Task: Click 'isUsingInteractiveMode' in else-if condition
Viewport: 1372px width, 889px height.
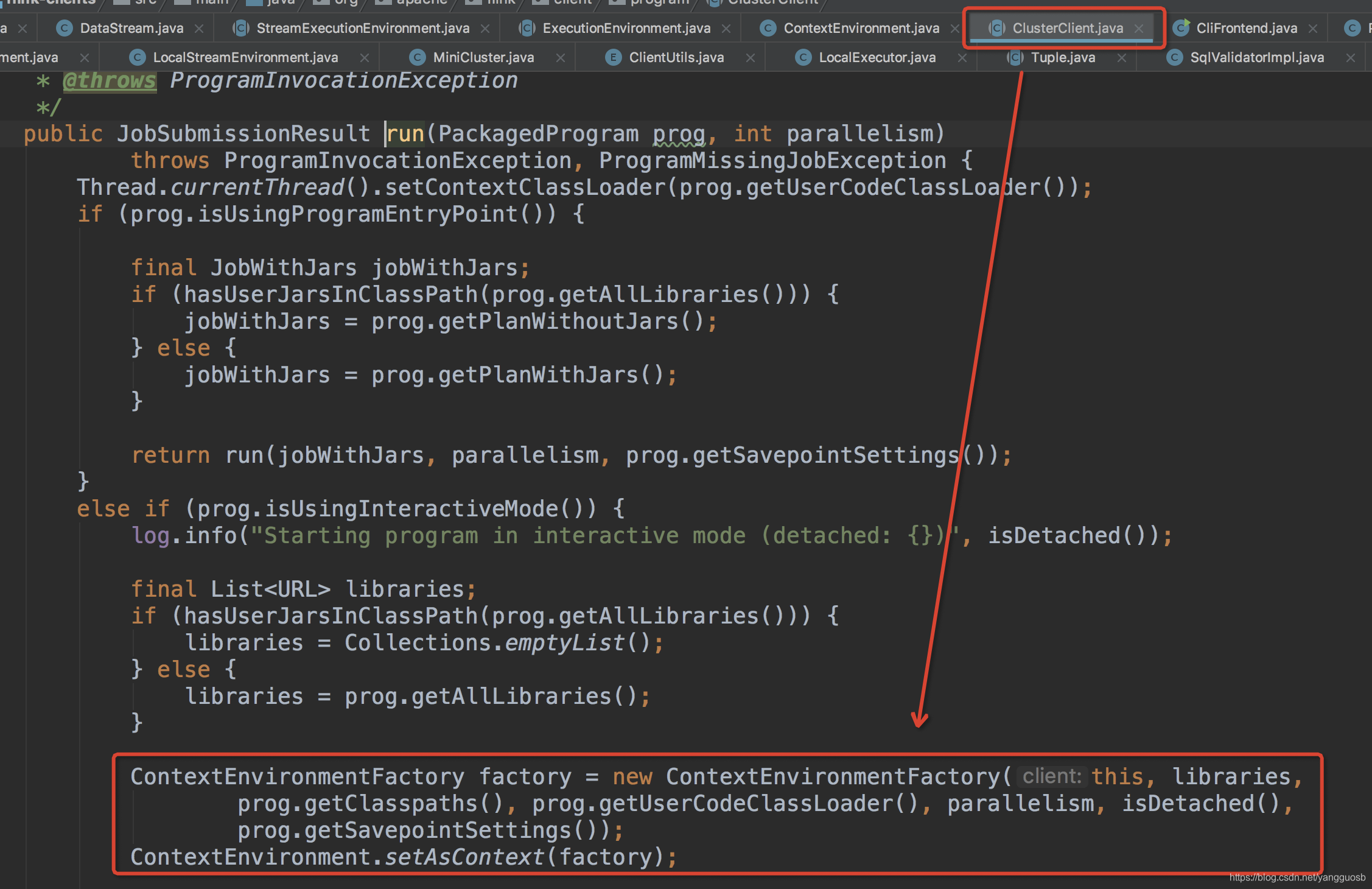Action: [x=411, y=508]
